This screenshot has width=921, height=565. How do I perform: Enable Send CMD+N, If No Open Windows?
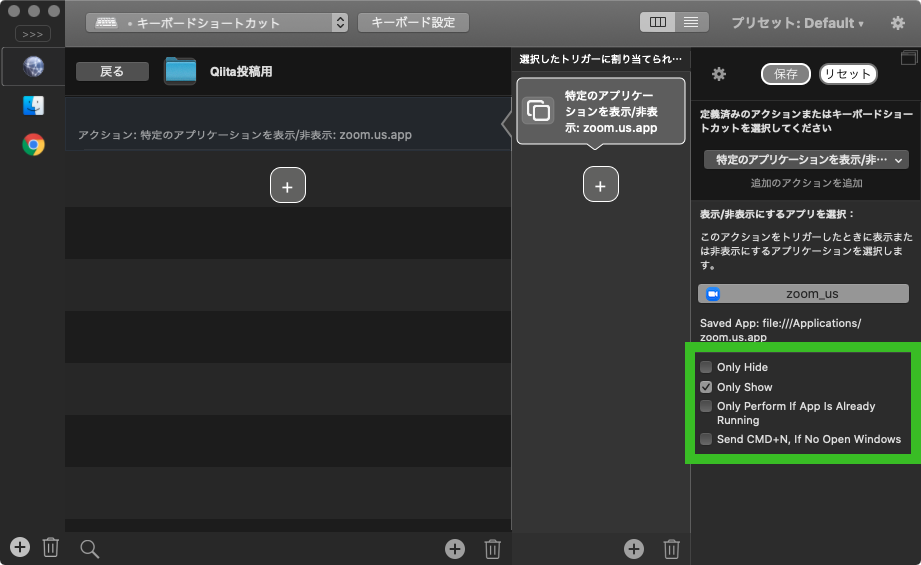tap(706, 439)
